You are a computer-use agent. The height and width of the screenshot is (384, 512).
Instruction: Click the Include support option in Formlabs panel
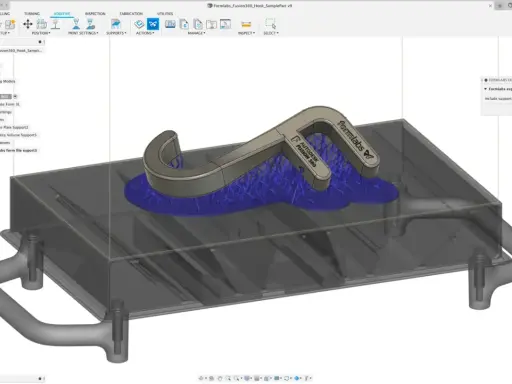pyautogui.click(x=498, y=99)
